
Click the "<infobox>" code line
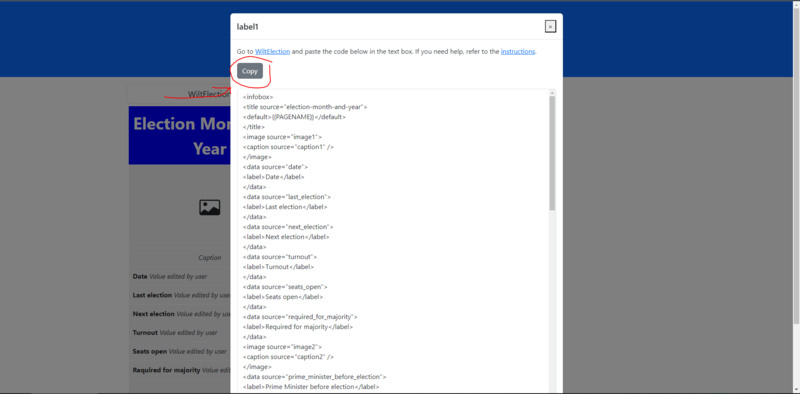point(258,96)
